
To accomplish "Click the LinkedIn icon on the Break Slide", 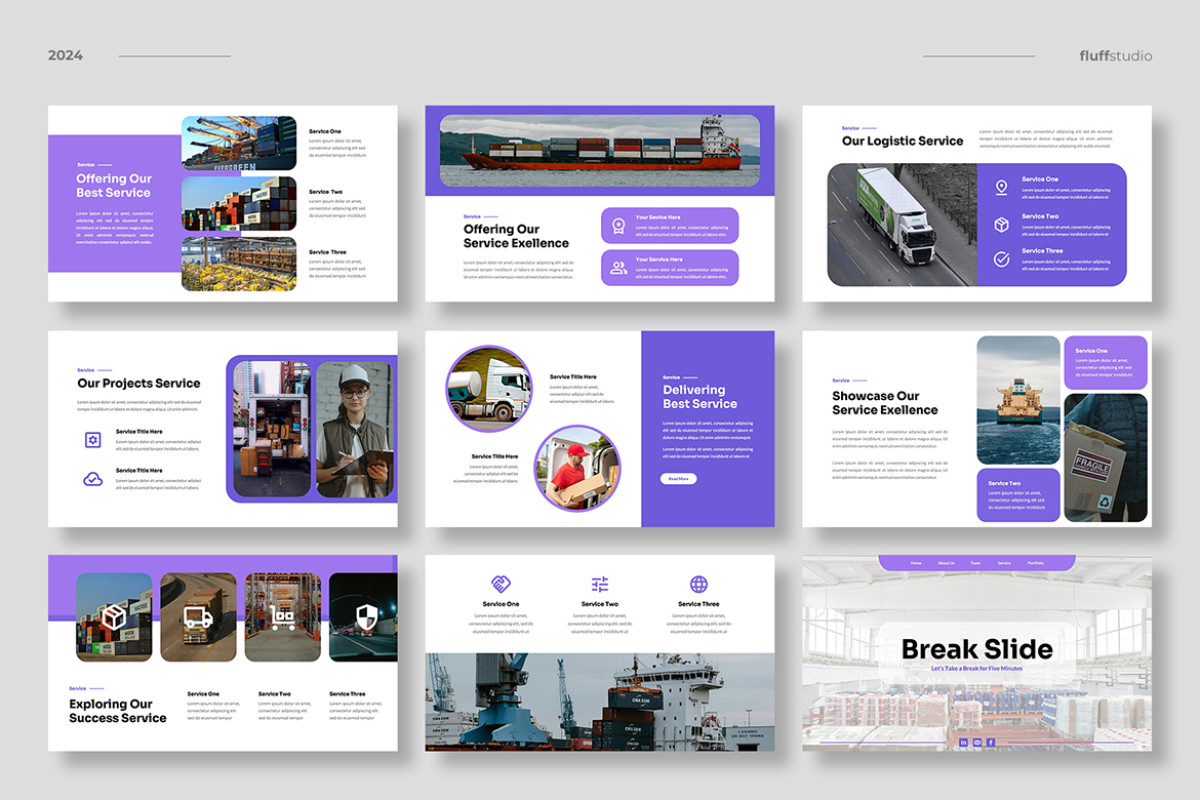I will tap(963, 742).
